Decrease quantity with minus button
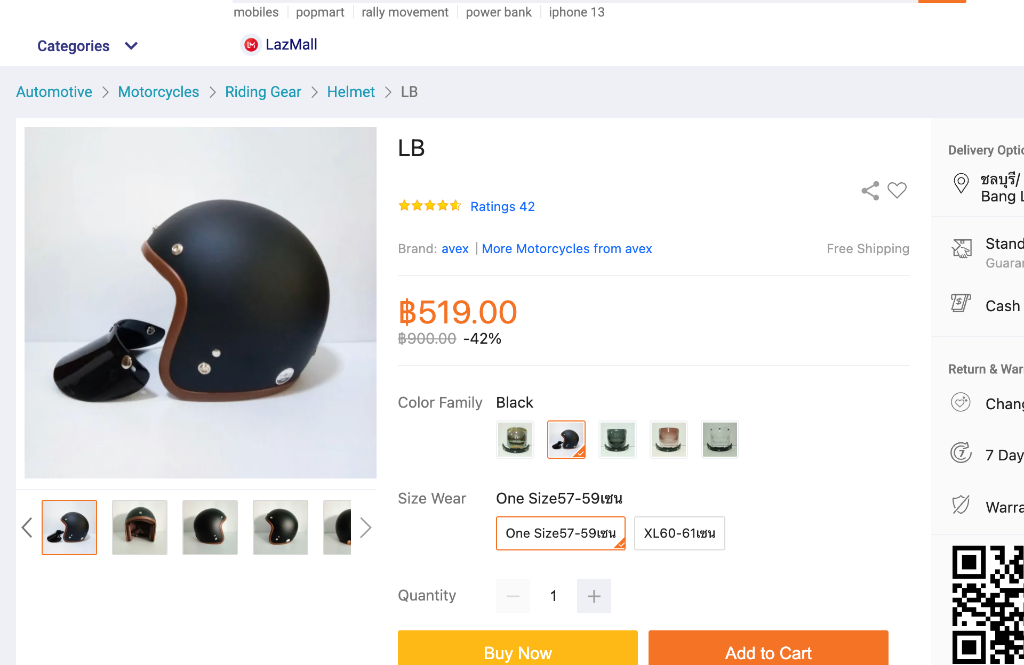Viewport: 1024px width, 665px height. click(513, 596)
